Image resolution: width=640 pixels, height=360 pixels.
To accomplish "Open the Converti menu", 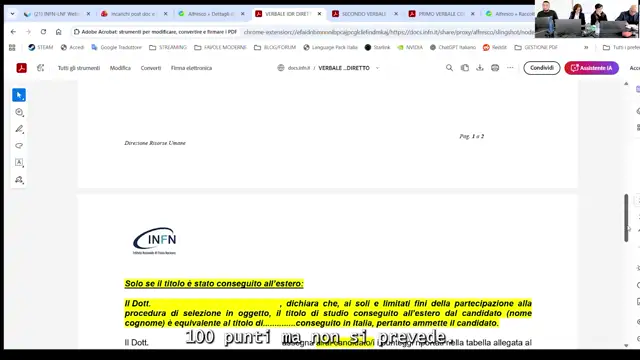I will [x=151, y=68].
